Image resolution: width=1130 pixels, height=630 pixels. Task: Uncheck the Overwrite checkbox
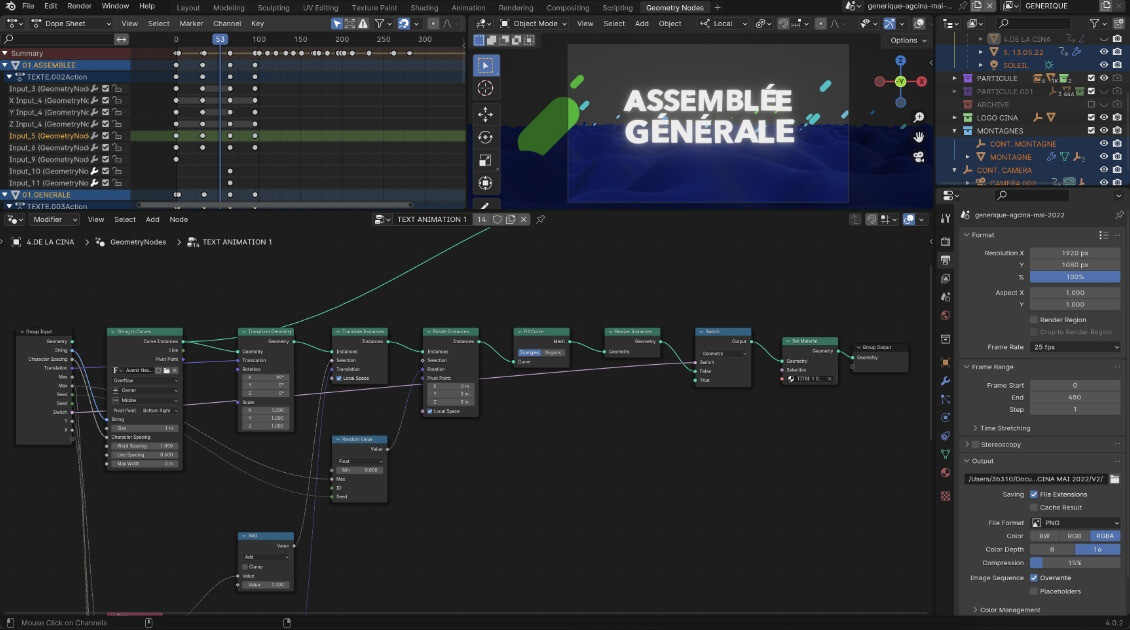(1033, 577)
